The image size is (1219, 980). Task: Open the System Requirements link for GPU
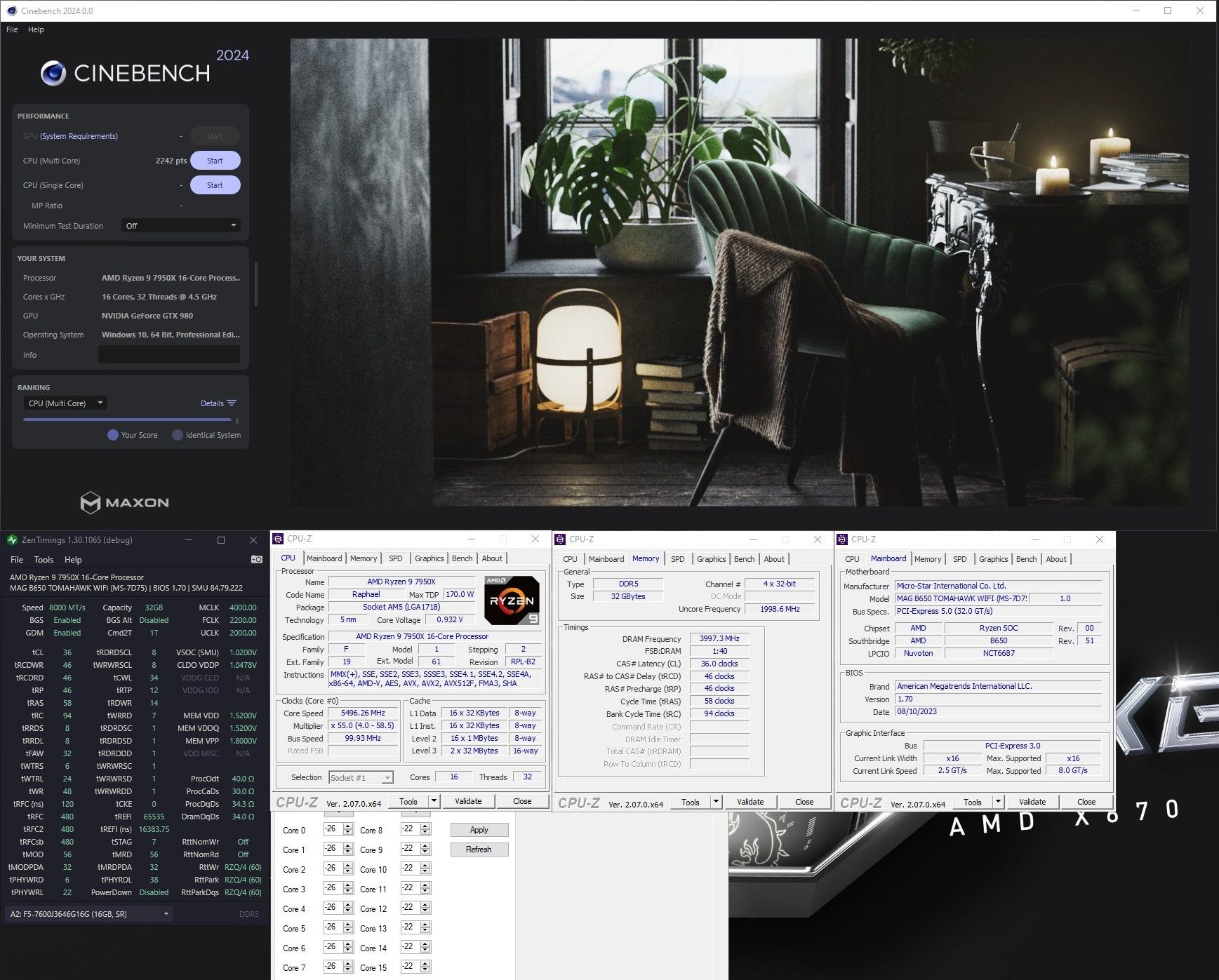pyautogui.click(x=79, y=136)
